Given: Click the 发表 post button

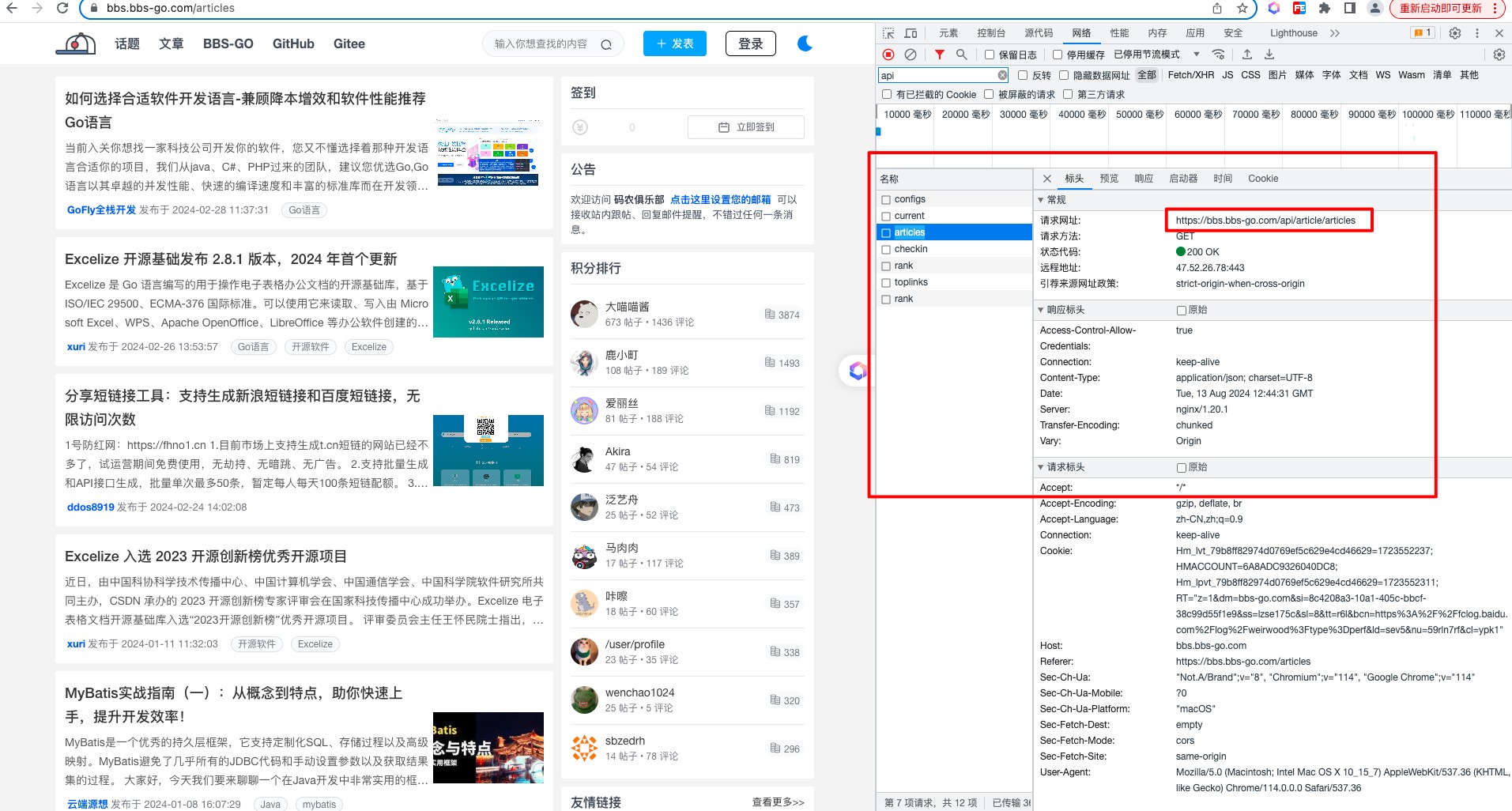Looking at the screenshot, I should point(675,43).
